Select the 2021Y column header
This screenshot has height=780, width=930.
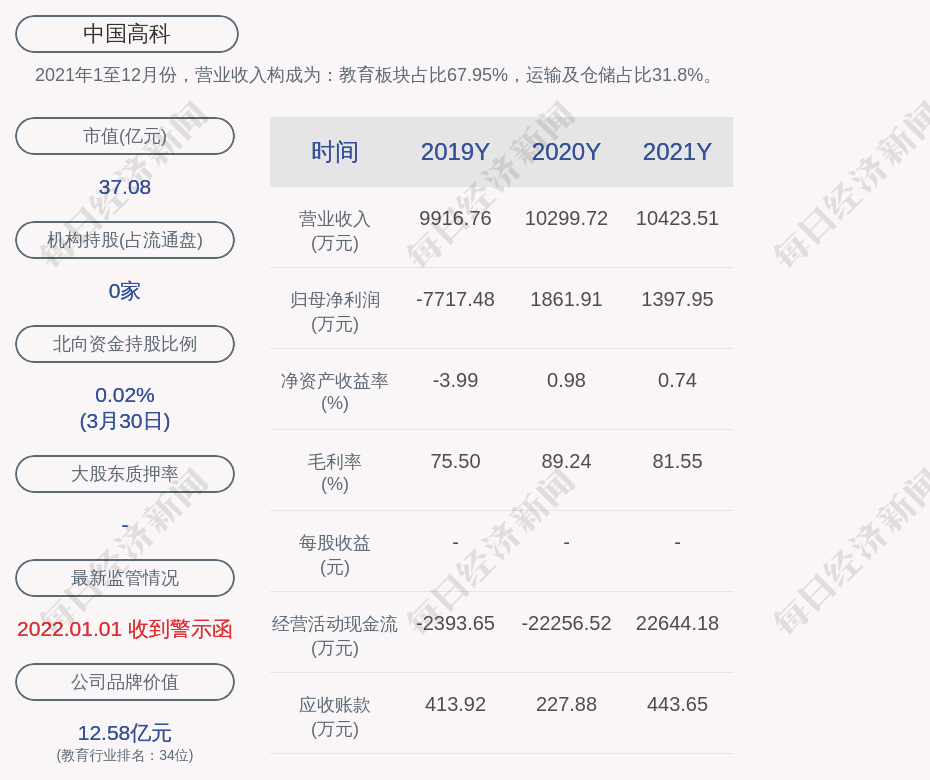tap(677, 152)
